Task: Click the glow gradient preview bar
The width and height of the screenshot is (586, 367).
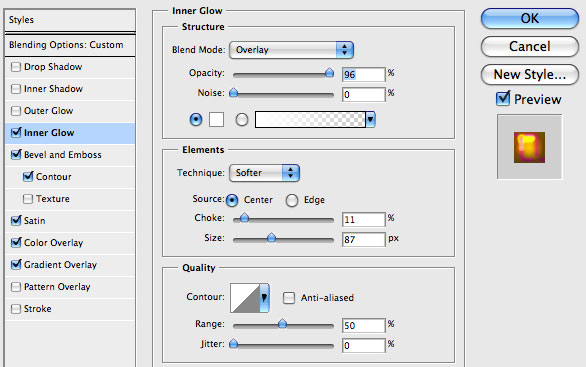Action: pos(310,120)
